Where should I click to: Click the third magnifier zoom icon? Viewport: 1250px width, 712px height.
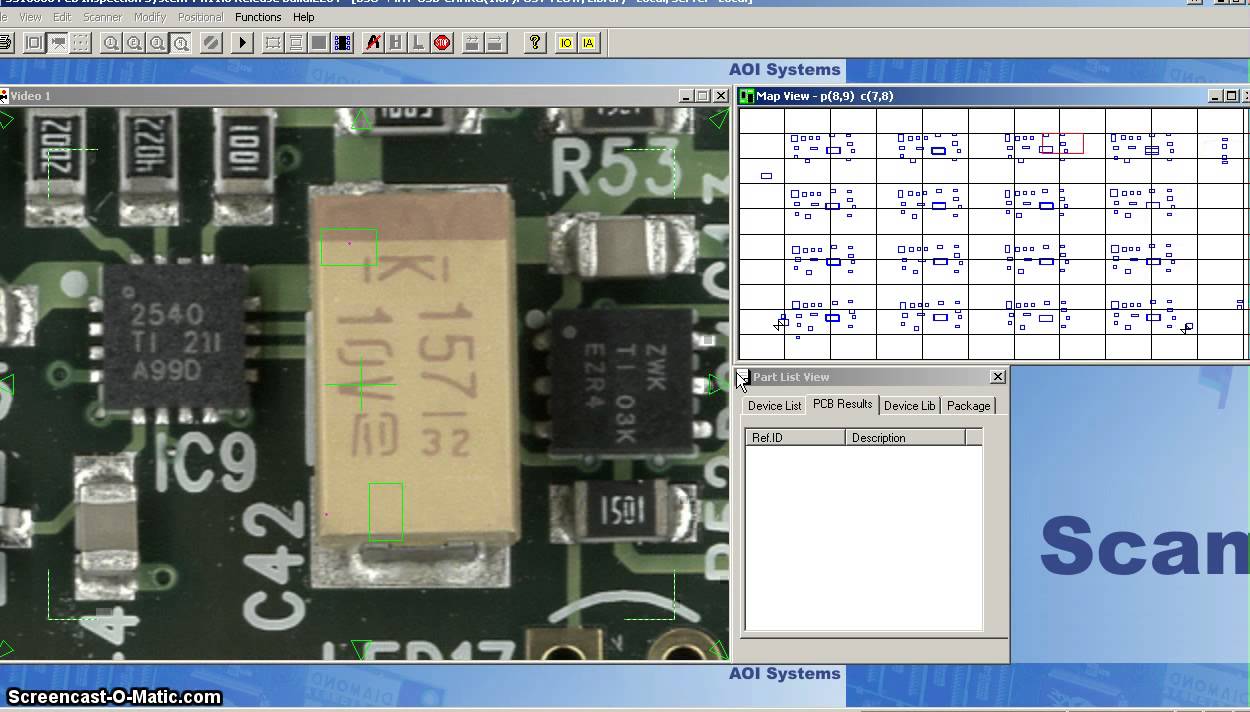click(157, 43)
